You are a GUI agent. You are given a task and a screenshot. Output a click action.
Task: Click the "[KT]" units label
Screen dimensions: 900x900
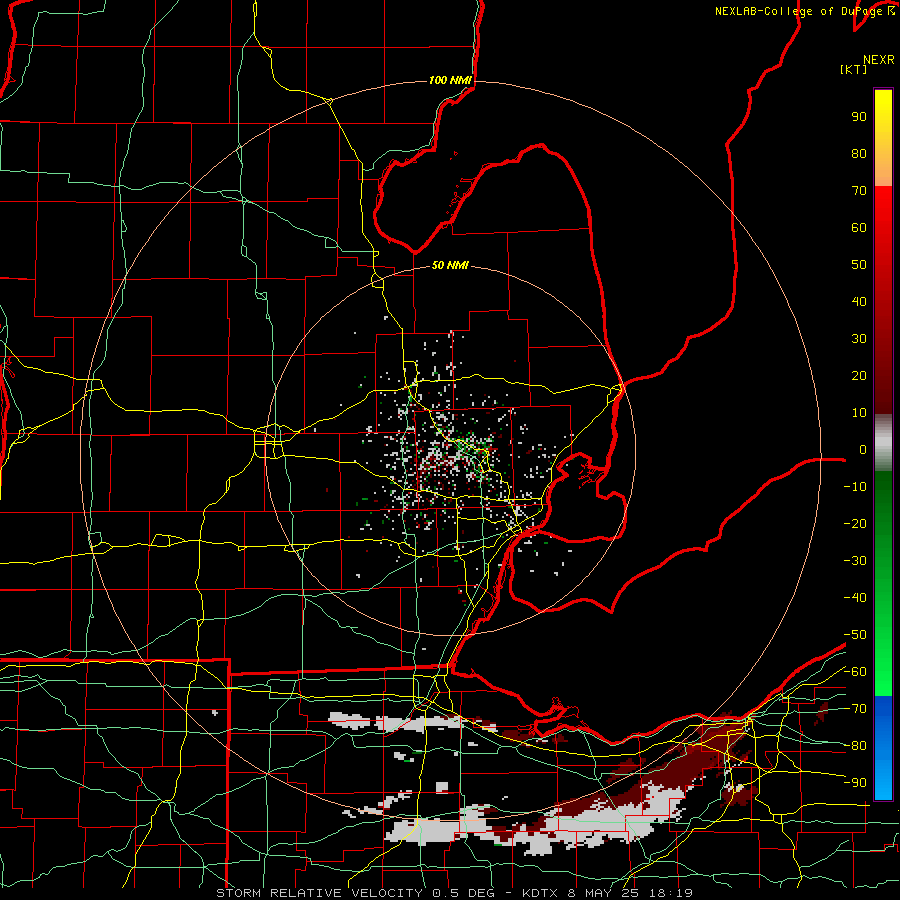point(854,69)
